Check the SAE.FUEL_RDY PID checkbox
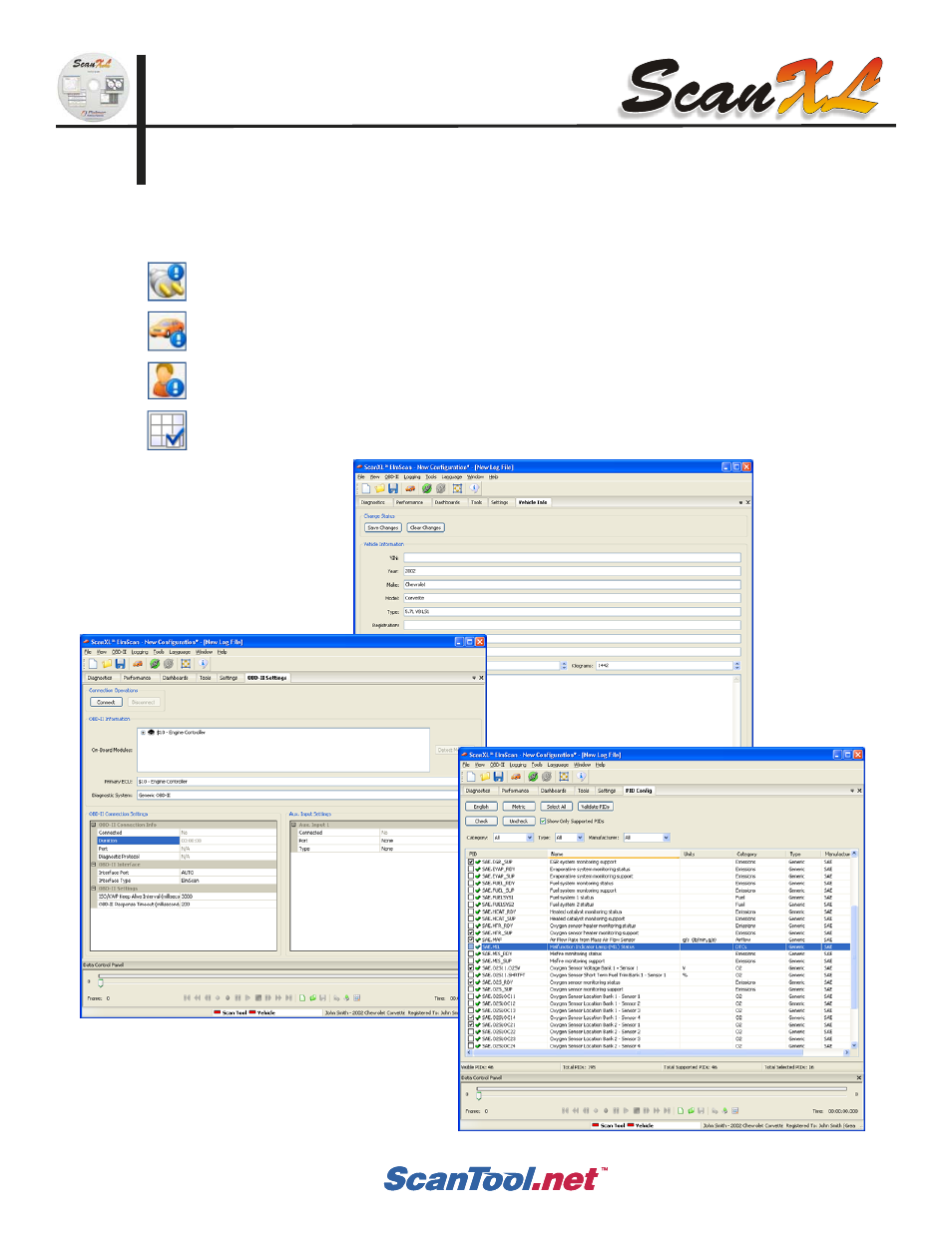The image size is (952, 1233). point(471,883)
